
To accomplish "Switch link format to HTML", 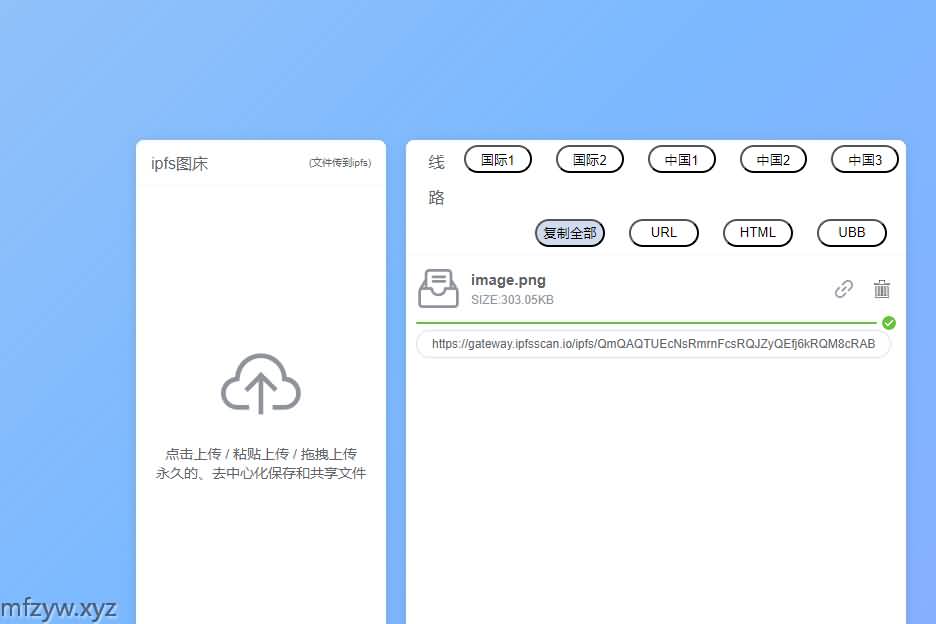I will [757, 233].
